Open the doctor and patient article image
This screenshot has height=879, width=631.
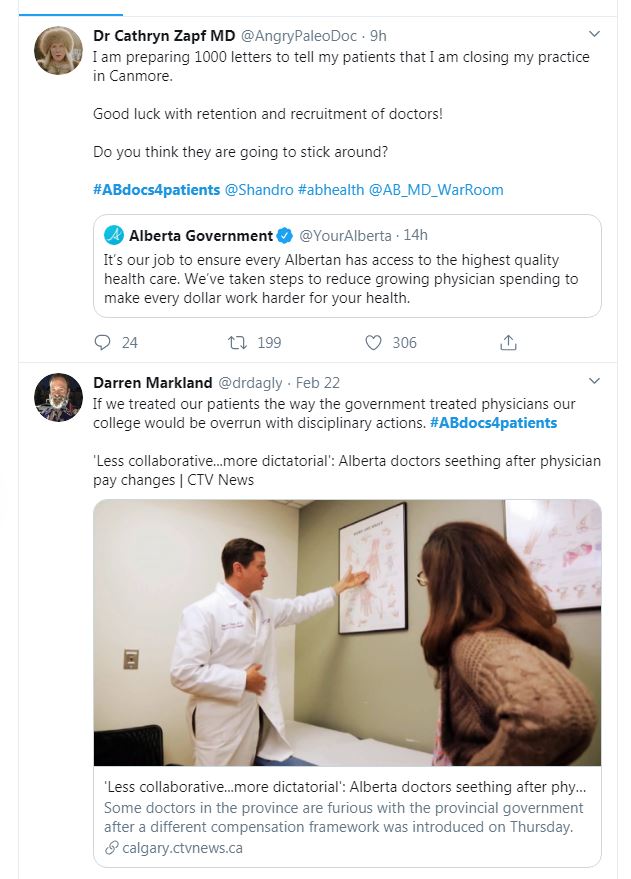pos(347,632)
